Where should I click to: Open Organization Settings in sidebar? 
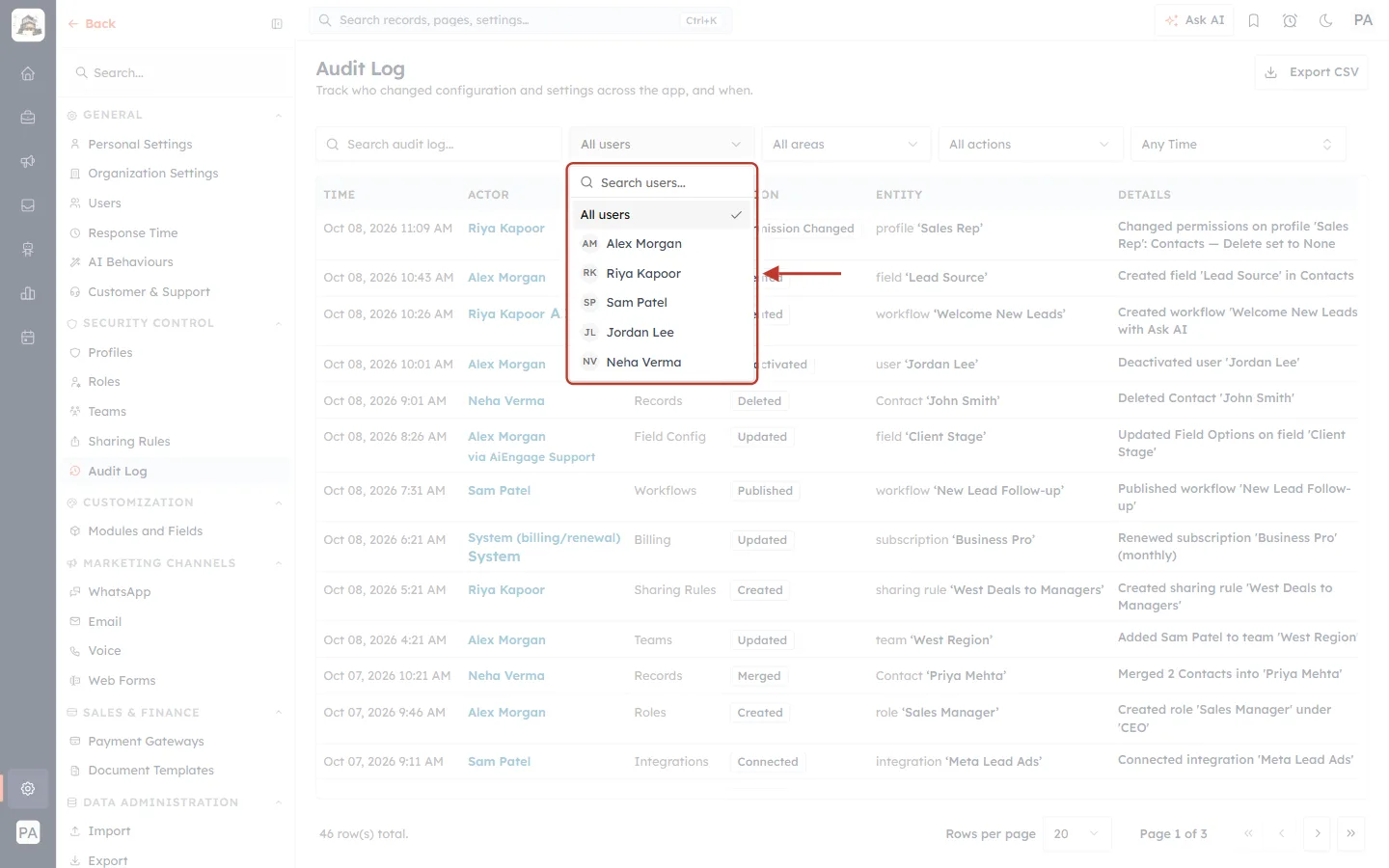click(x=153, y=174)
